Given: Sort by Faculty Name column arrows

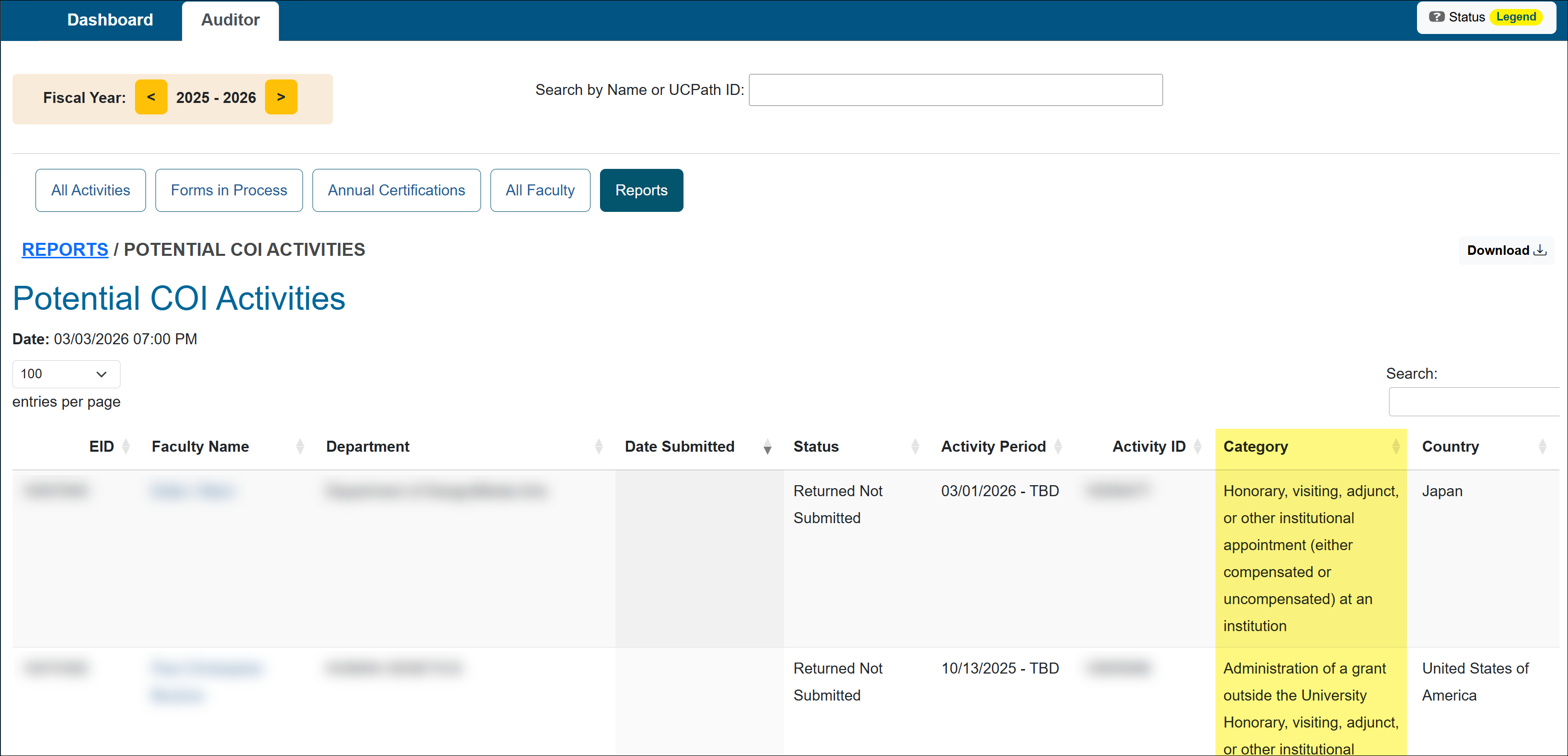Looking at the screenshot, I should 299,446.
